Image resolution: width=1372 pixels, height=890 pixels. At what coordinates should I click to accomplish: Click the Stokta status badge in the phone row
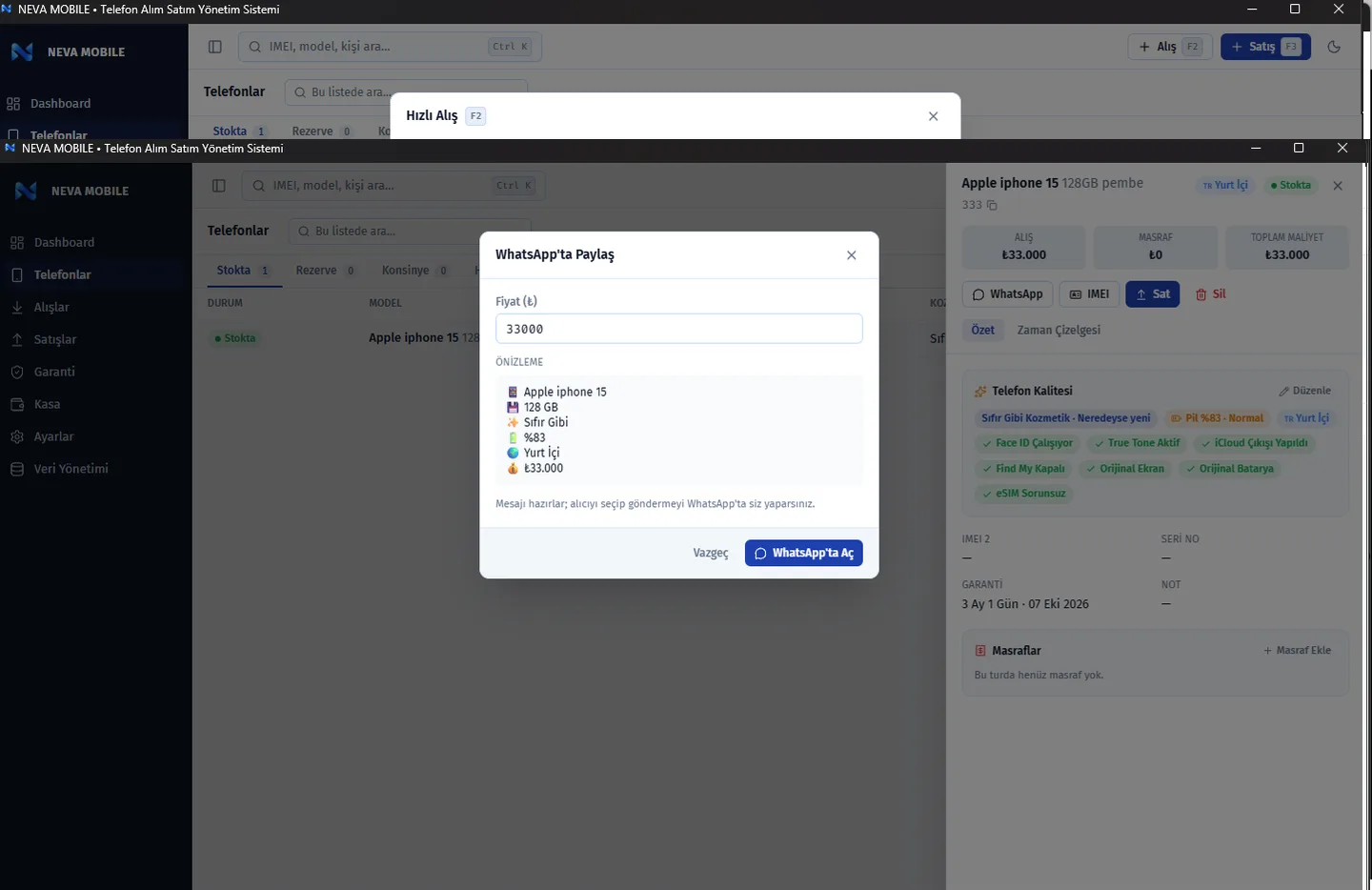(235, 338)
